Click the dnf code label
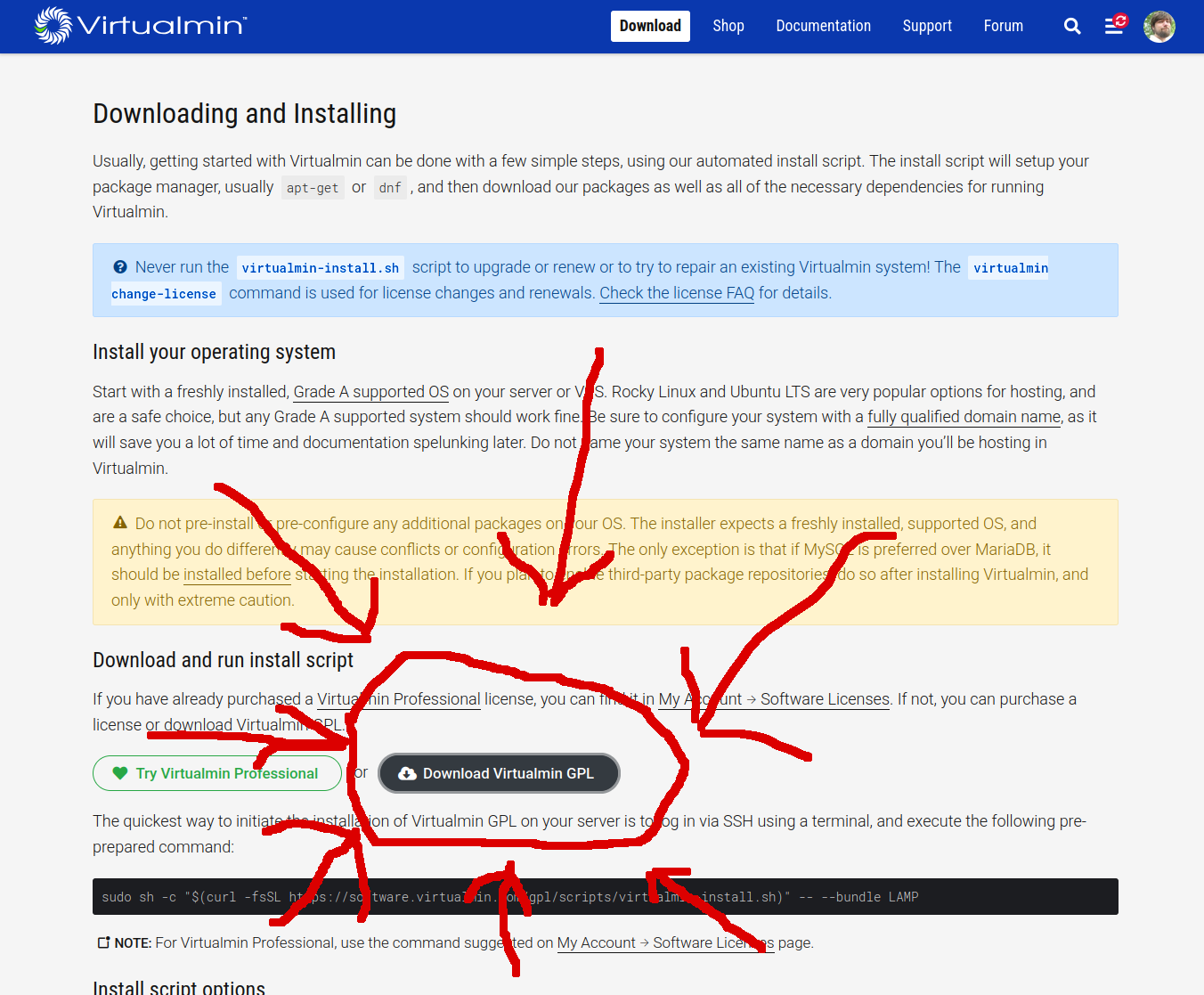 390,188
